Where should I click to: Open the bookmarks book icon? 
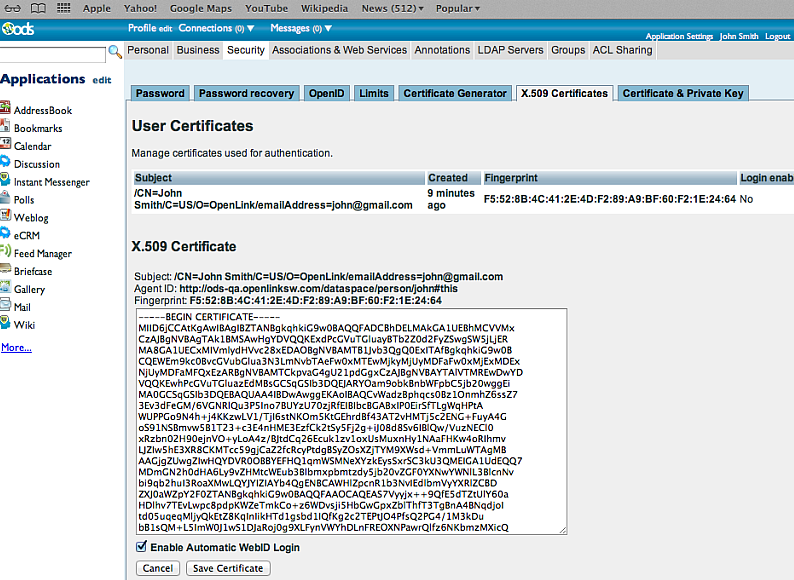click(x=37, y=8)
